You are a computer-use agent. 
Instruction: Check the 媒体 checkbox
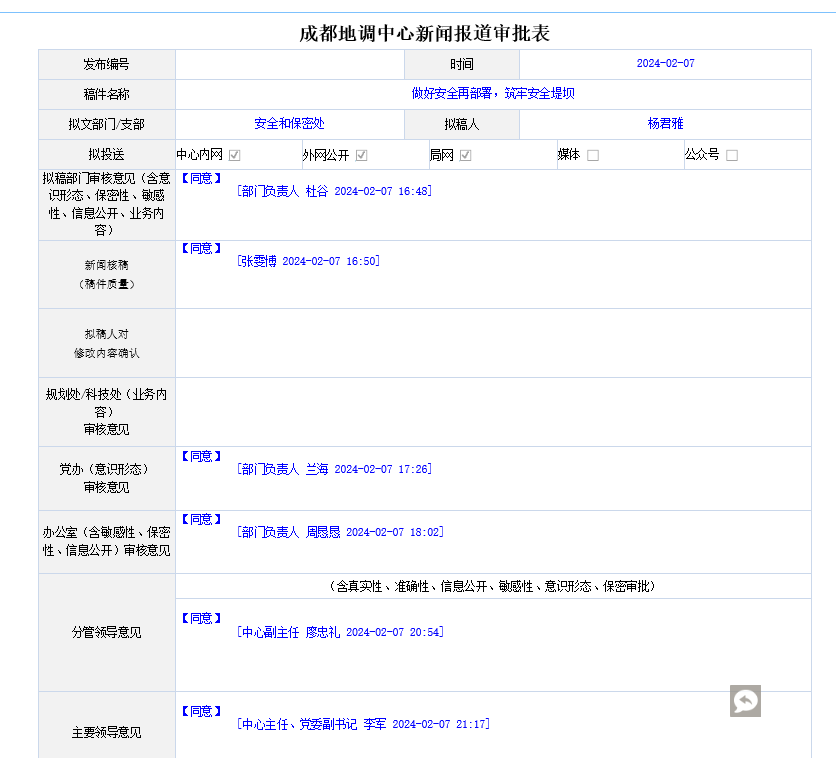click(593, 155)
